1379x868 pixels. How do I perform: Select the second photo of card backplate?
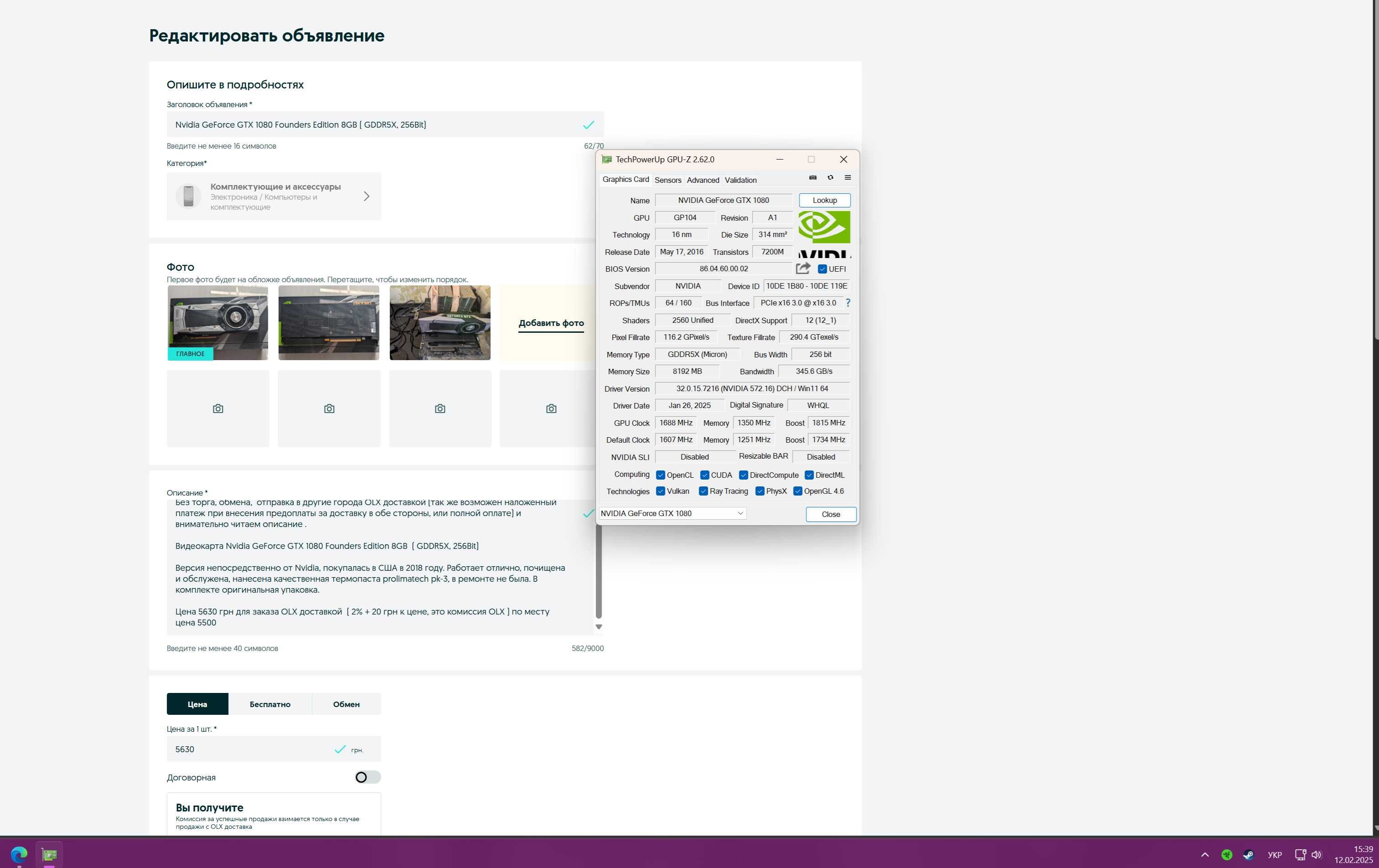coord(329,323)
